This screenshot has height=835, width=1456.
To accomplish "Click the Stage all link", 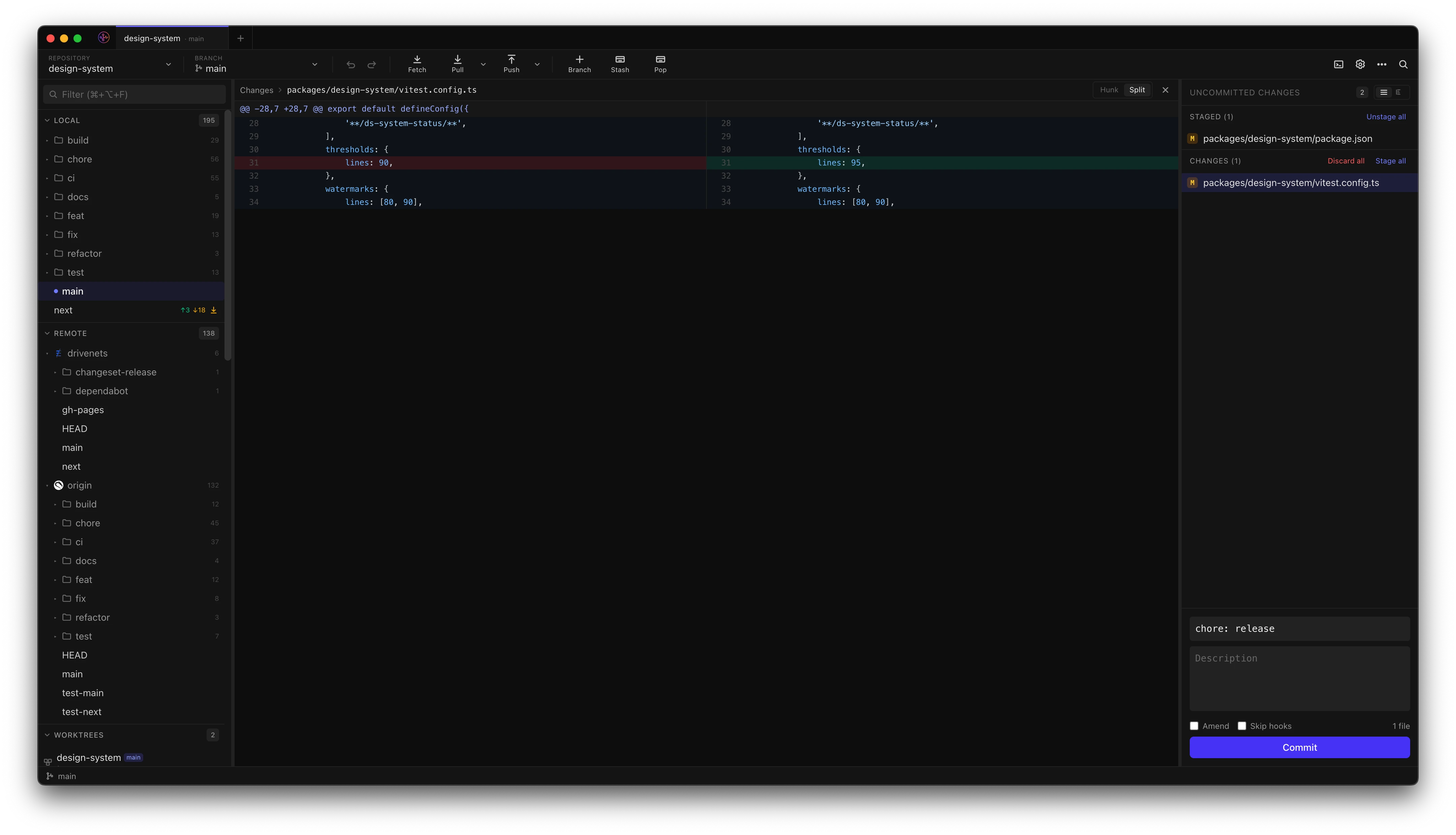I will point(1390,161).
